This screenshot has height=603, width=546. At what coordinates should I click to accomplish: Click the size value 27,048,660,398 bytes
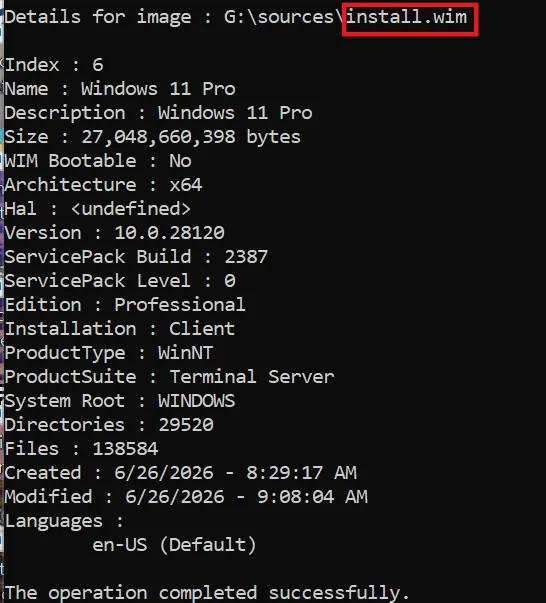[191, 137]
